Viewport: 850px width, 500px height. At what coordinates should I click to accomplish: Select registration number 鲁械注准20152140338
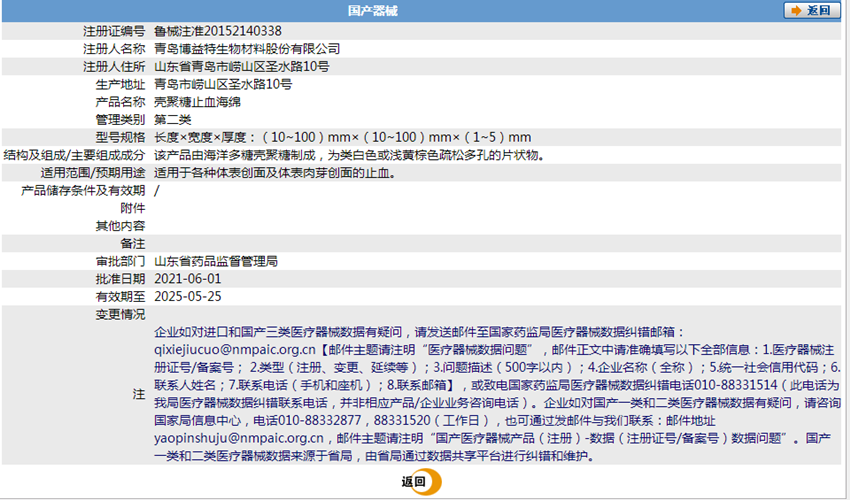pos(218,31)
